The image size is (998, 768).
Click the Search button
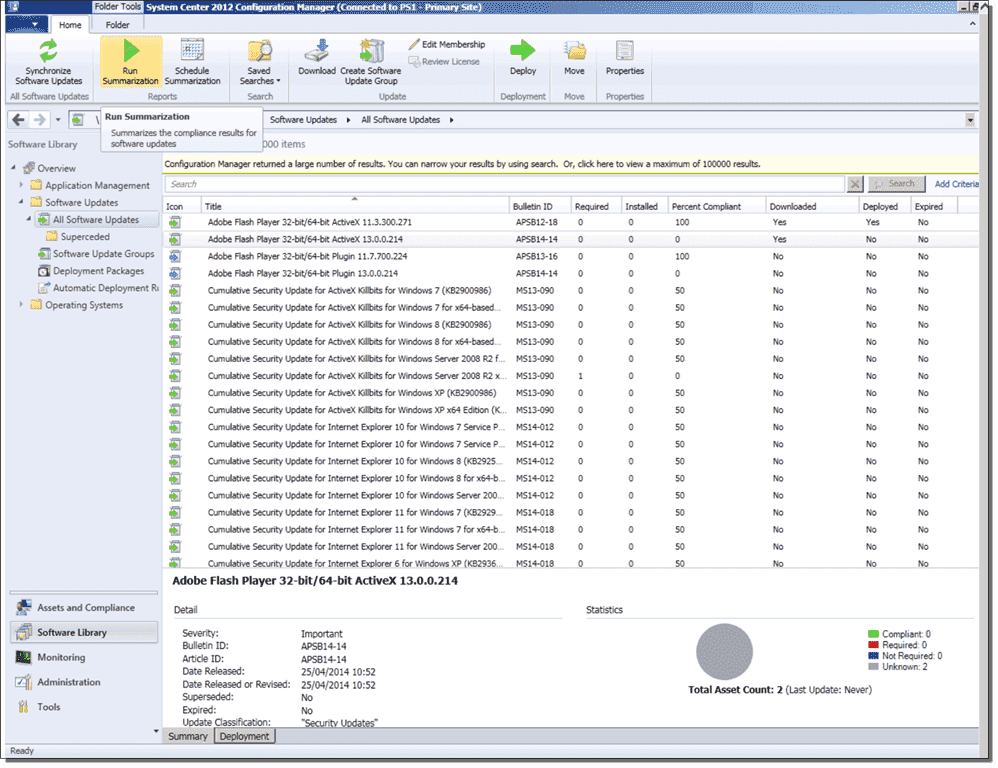(895, 184)
